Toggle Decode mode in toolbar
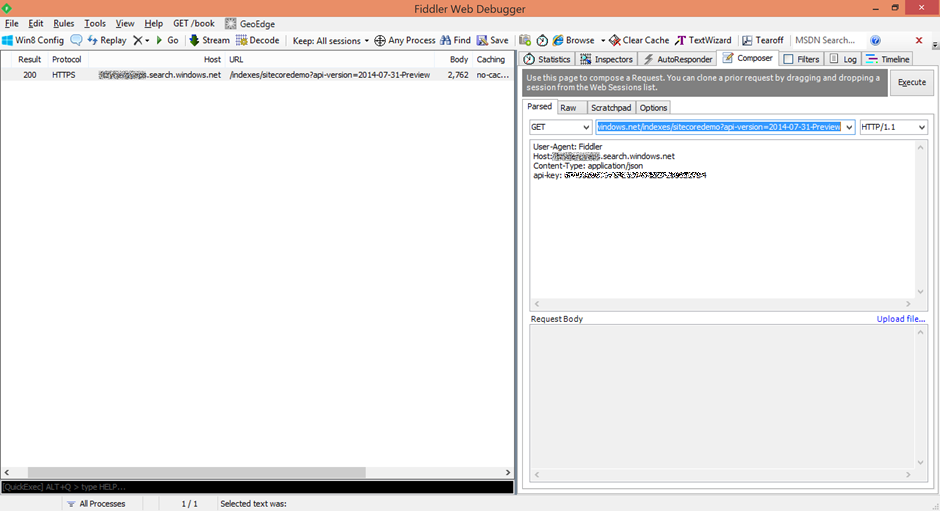This screenshot has height=511, width=940. click(257, 40)
